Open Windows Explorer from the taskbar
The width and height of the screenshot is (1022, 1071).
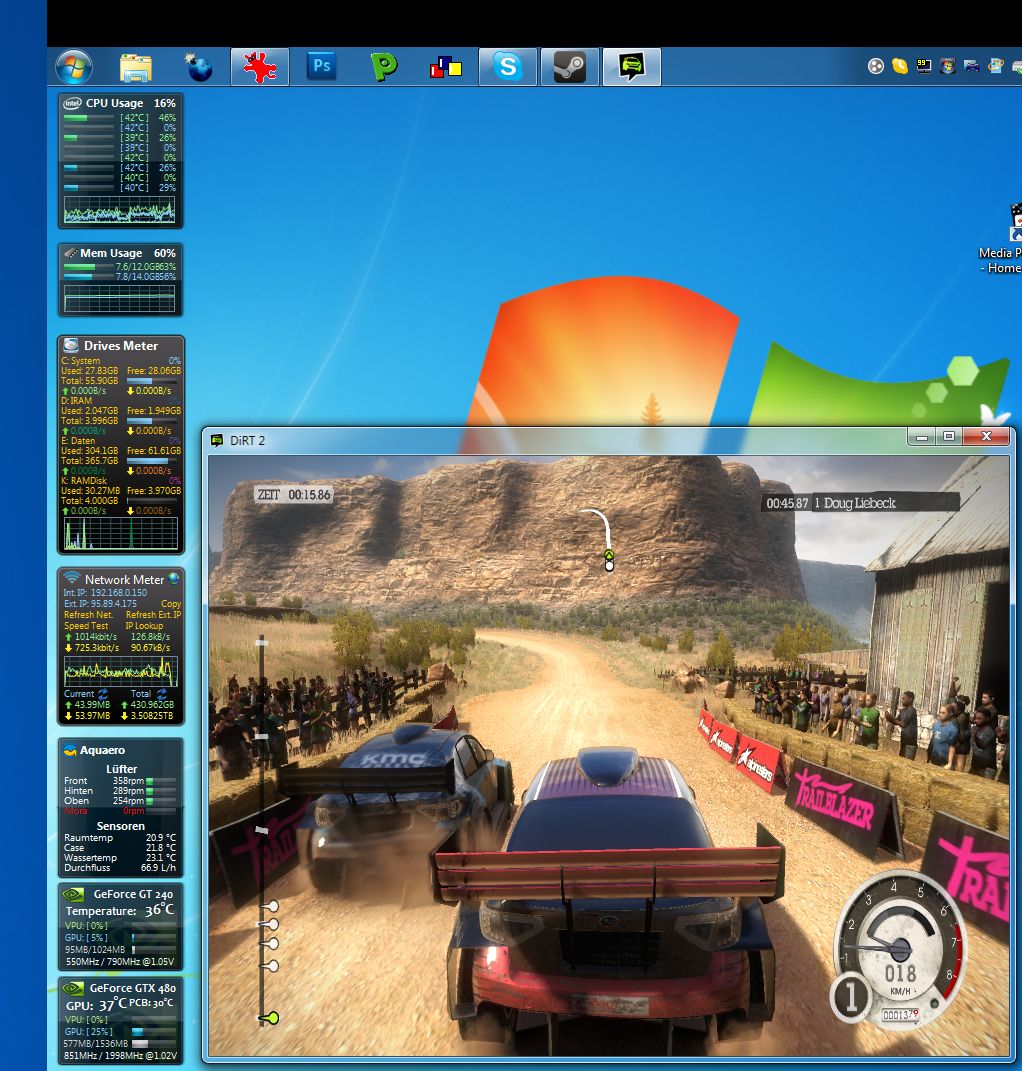pyautogui.click(x=136, y=67)
